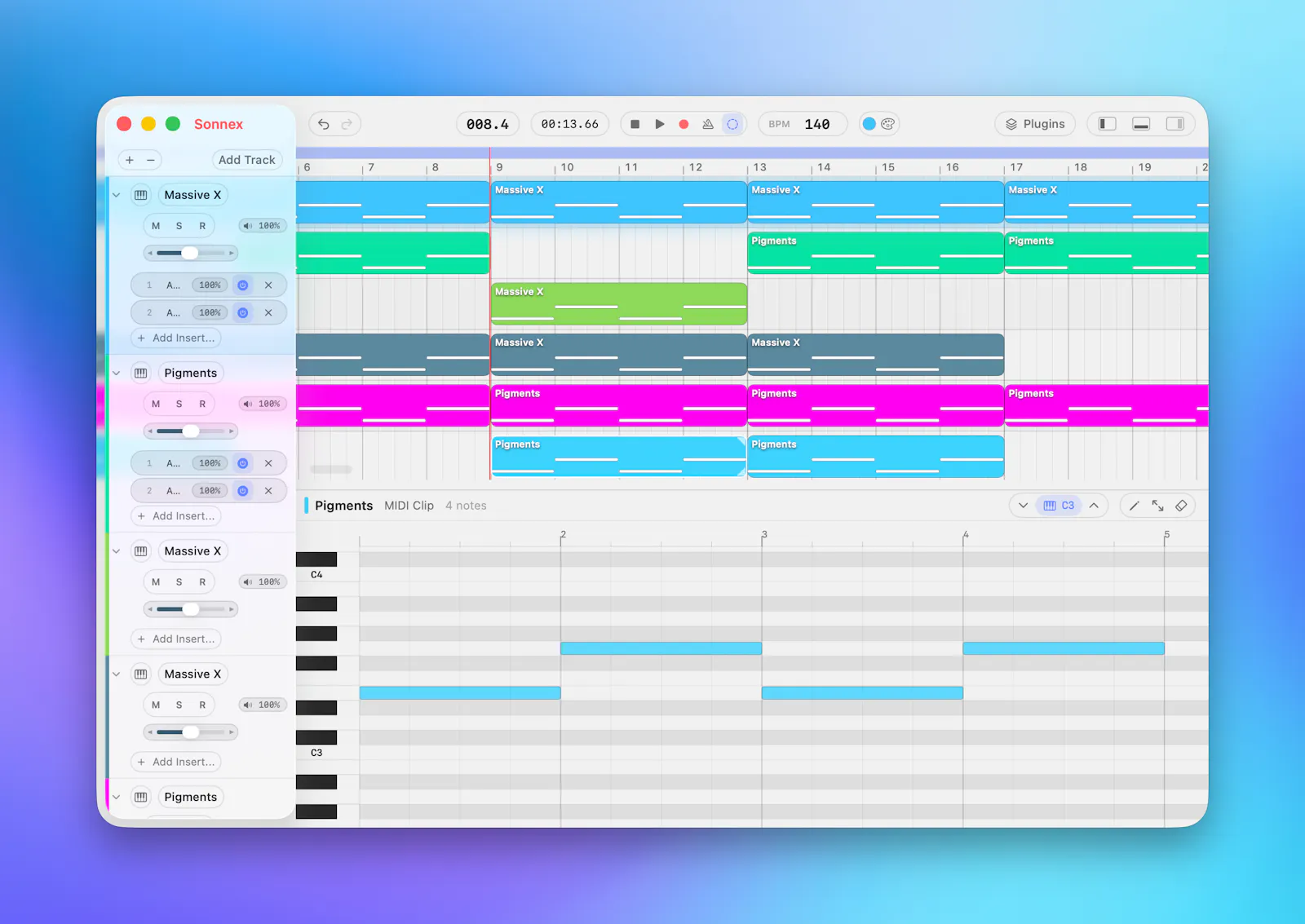Click the Add Track button
Screen dimensions: 1305x924
(x=247, y=160)
